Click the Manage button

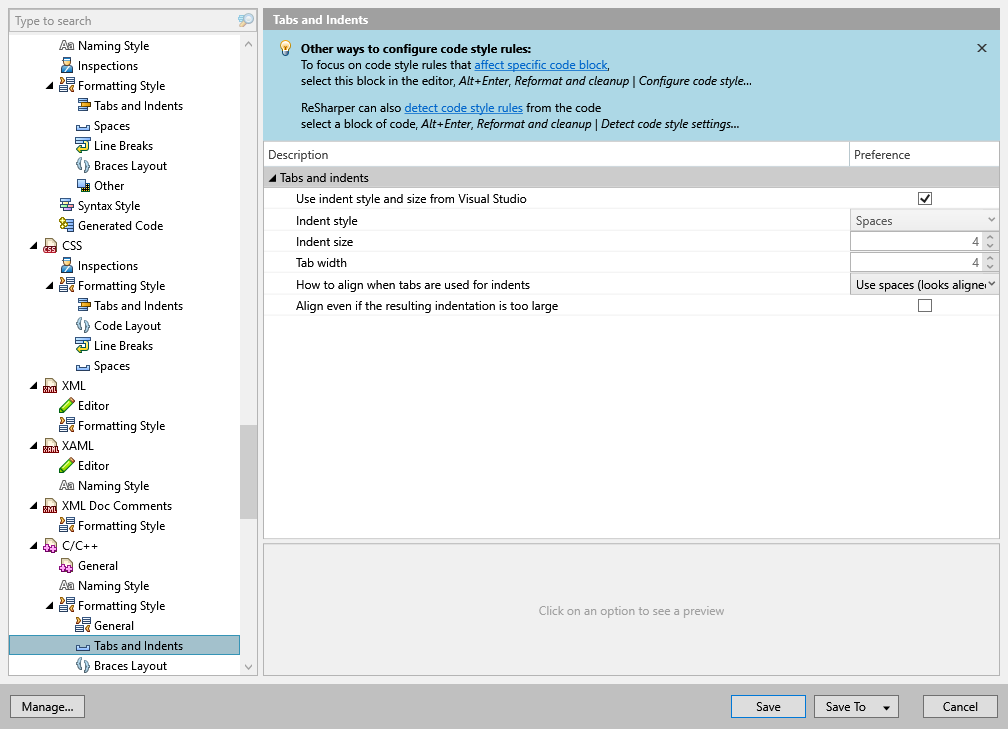(x=47, y=706)
